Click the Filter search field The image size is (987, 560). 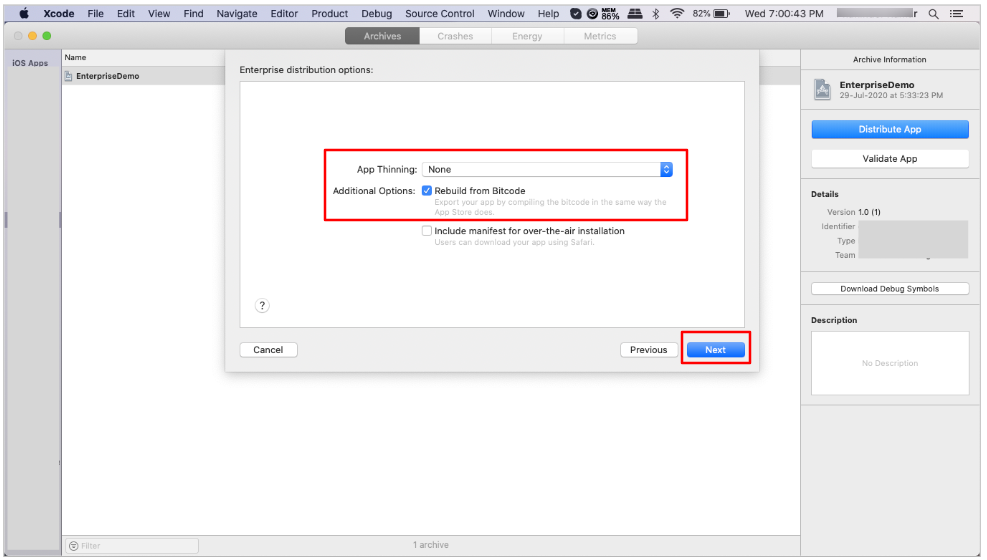coord(132,546)
